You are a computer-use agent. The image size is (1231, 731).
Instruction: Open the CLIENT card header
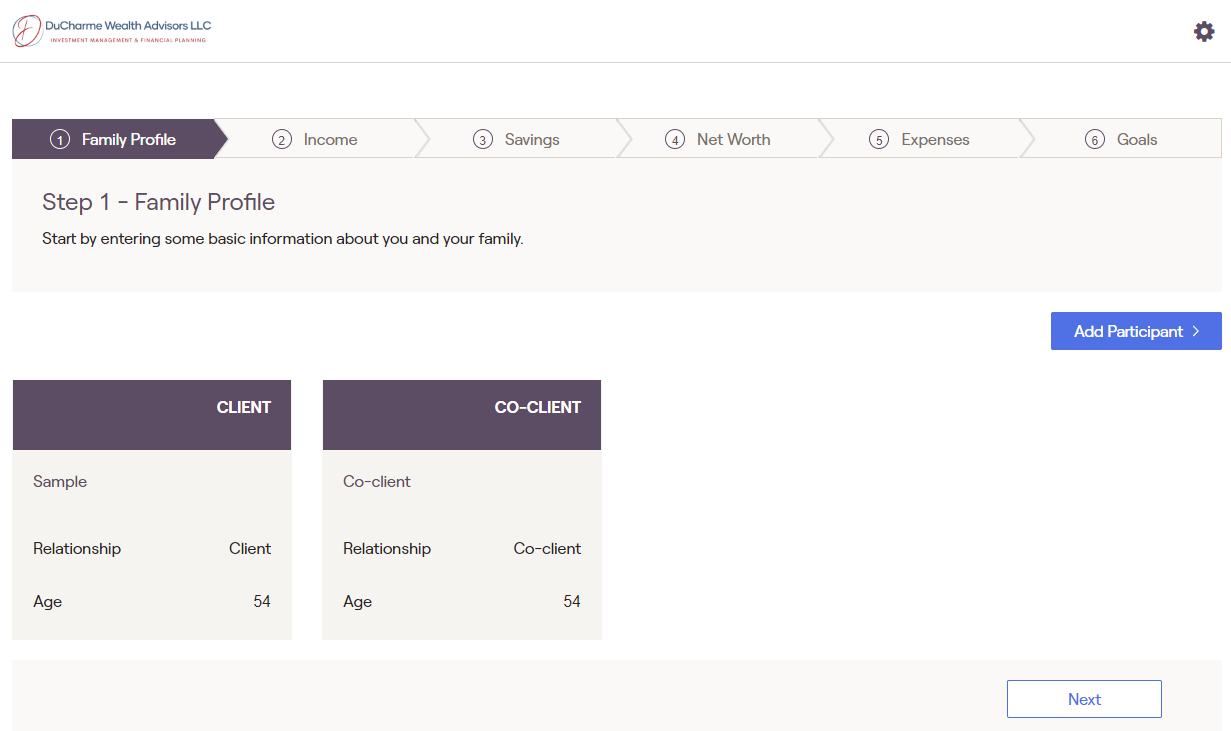point(152,415)
